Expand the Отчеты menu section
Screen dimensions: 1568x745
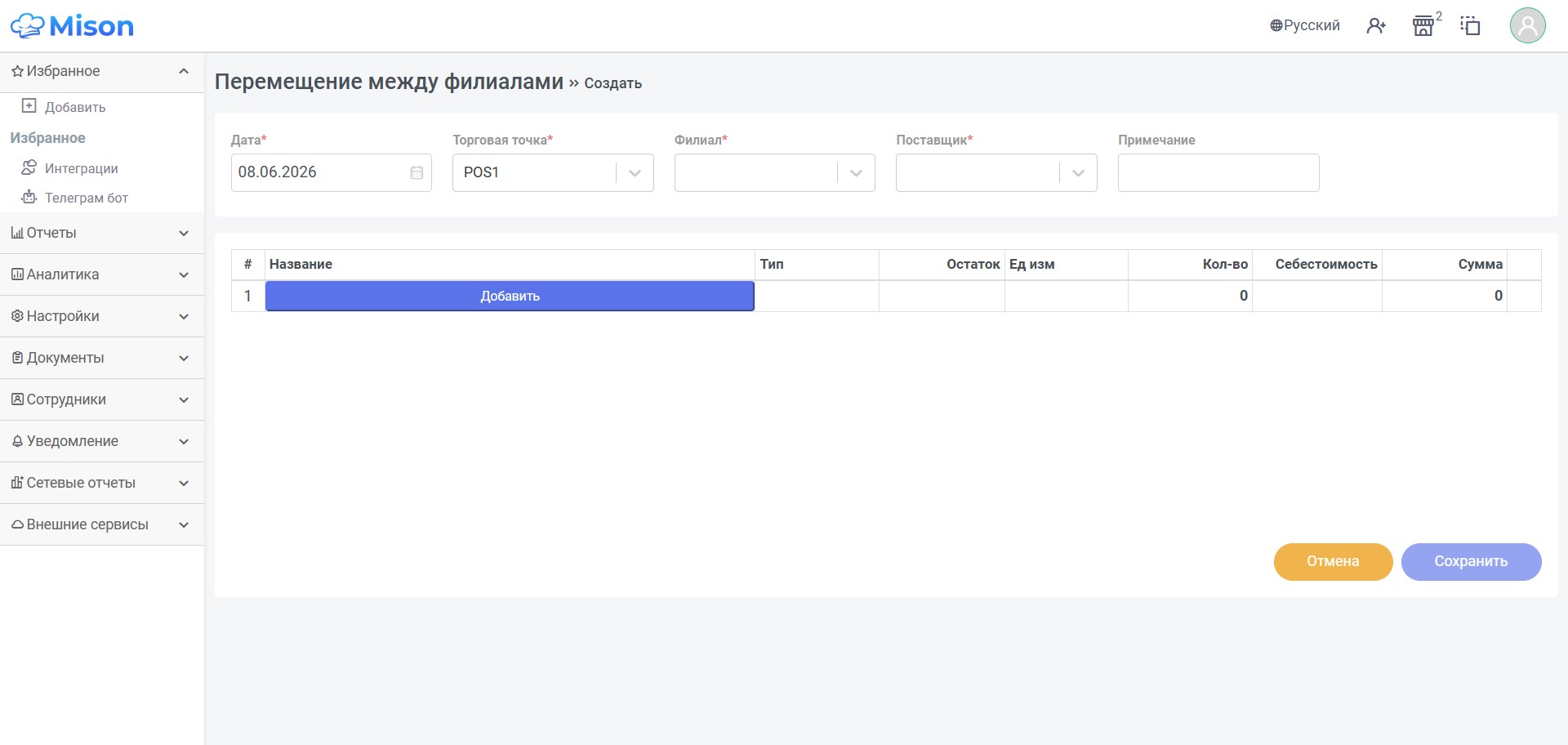point(102,233)
